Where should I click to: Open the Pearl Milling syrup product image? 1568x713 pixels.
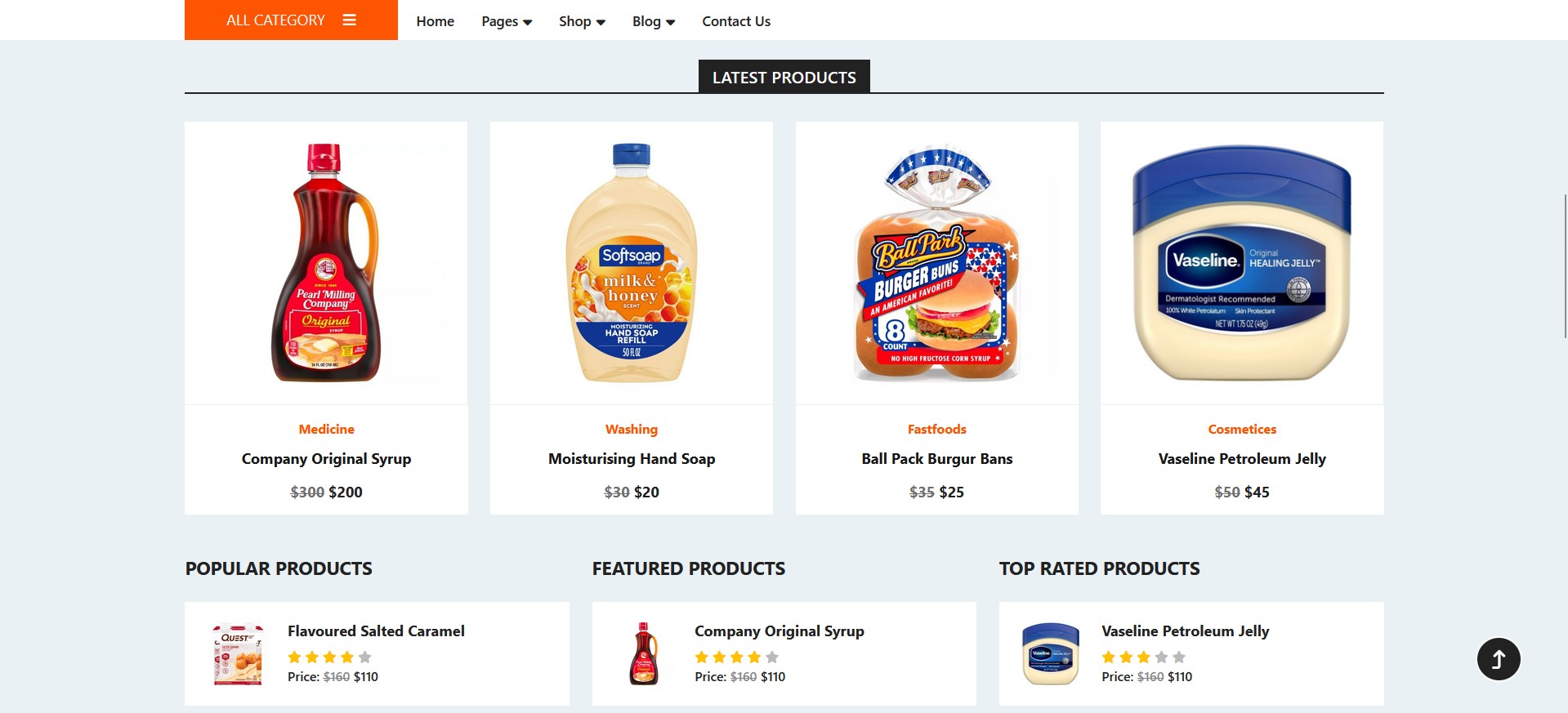326,263
